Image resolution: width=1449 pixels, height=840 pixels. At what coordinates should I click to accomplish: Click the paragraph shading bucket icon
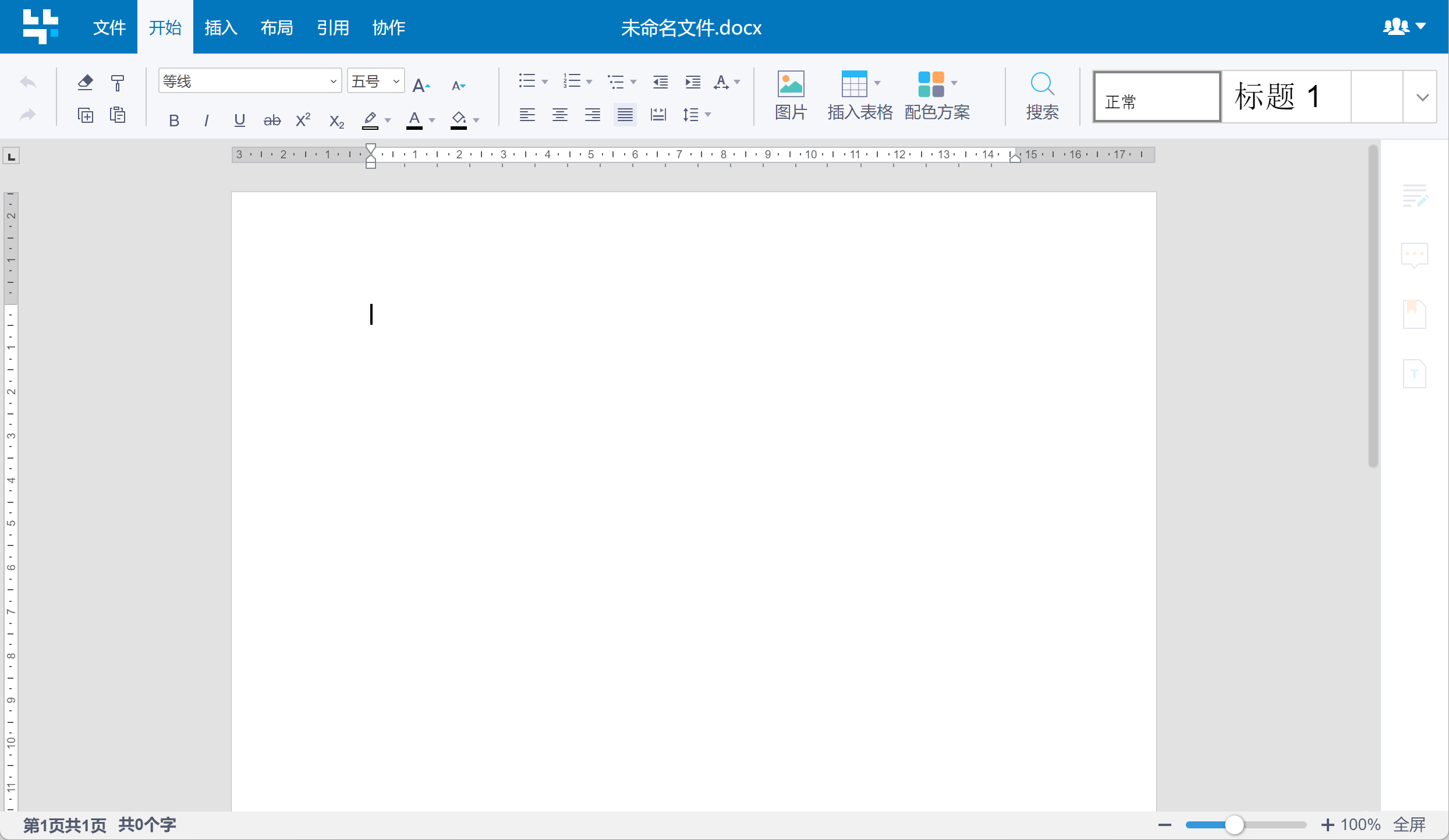point(459,120)
